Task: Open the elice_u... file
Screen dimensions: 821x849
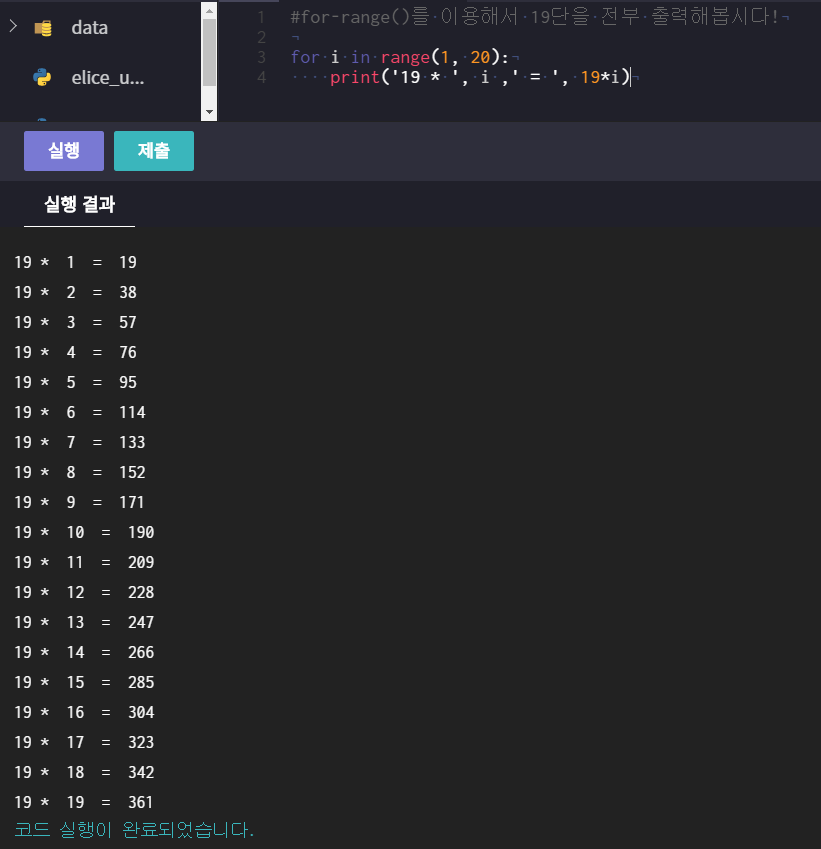Action: click(x=108, y=78)
